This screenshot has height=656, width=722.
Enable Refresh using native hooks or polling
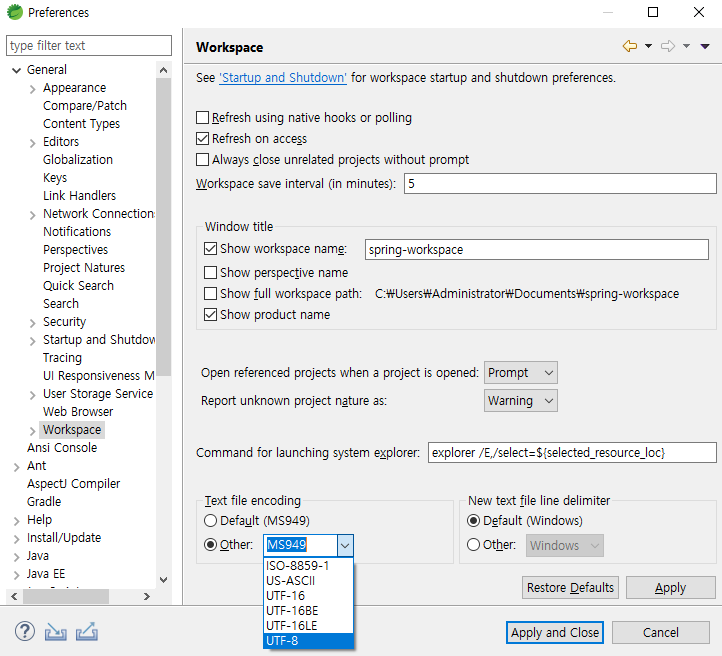(x=202, y=117)
